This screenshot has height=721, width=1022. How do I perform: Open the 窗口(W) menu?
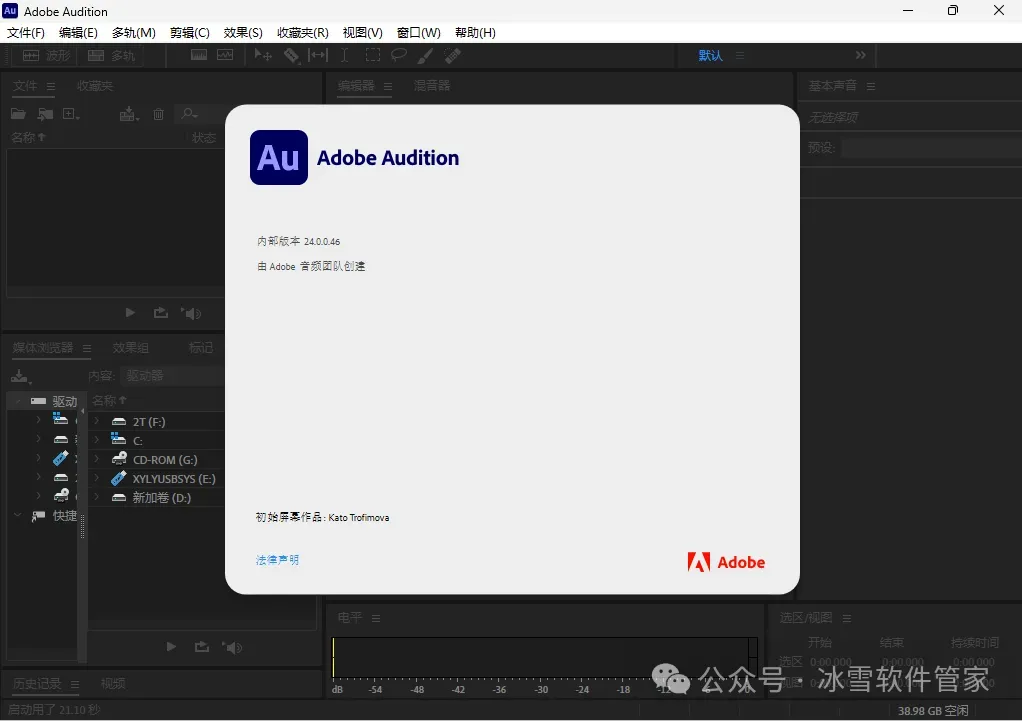coord(418,33)
